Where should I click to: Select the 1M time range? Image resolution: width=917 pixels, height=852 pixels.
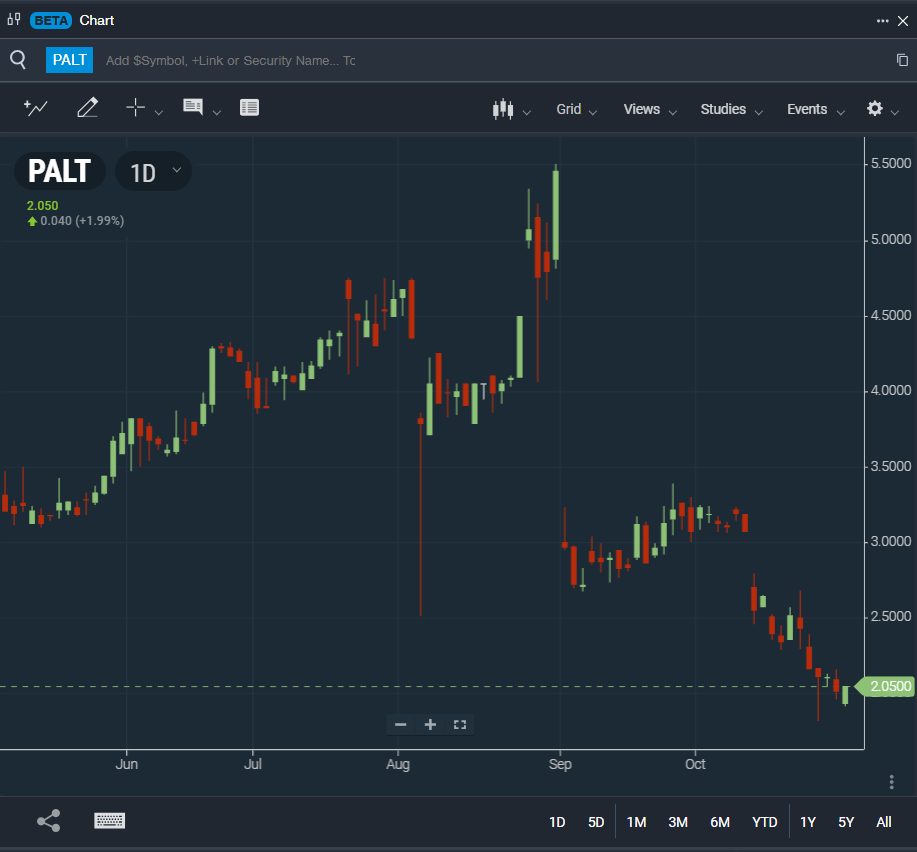[636, 822]
